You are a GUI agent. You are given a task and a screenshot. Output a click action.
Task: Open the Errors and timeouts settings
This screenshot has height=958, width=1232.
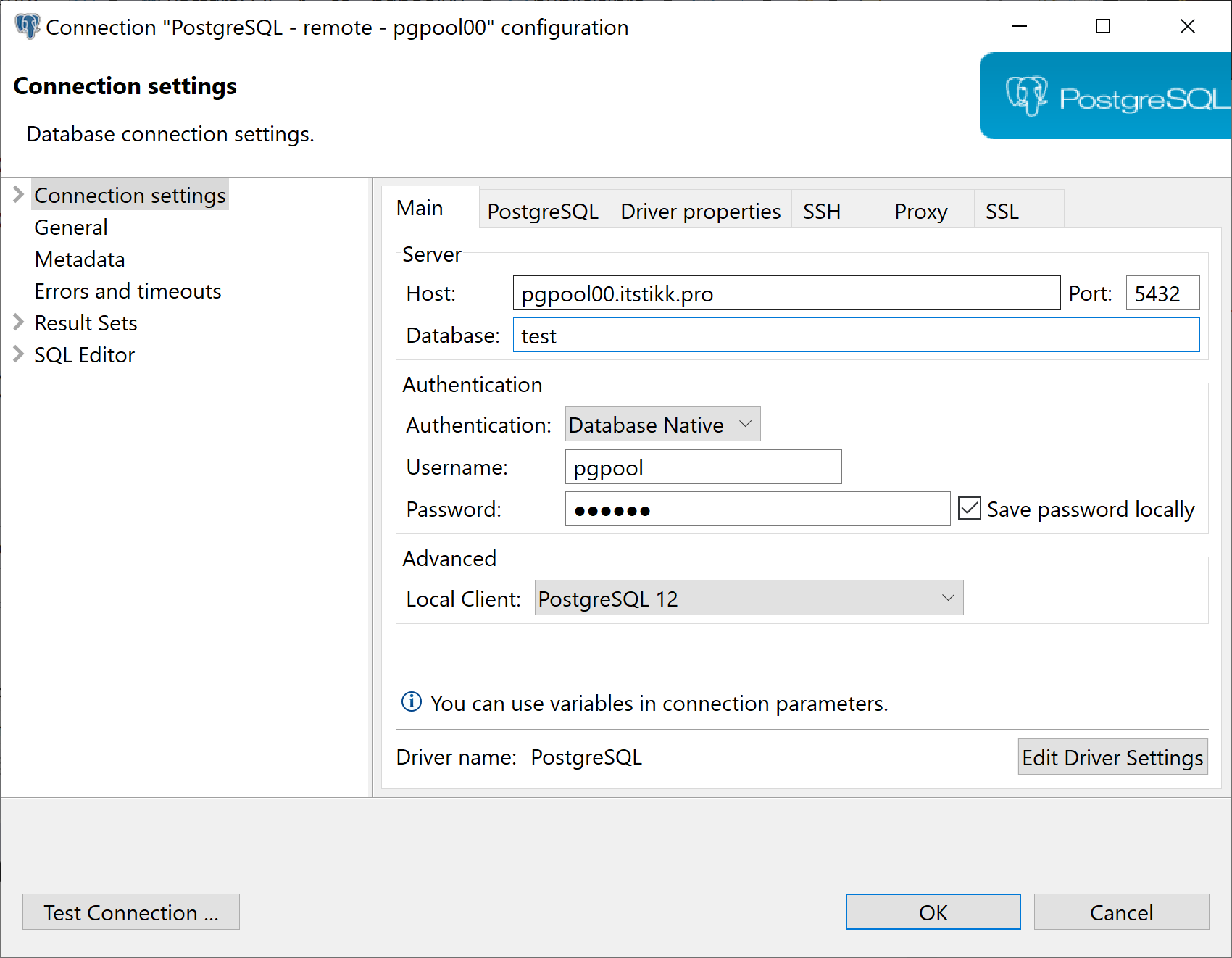128,291
